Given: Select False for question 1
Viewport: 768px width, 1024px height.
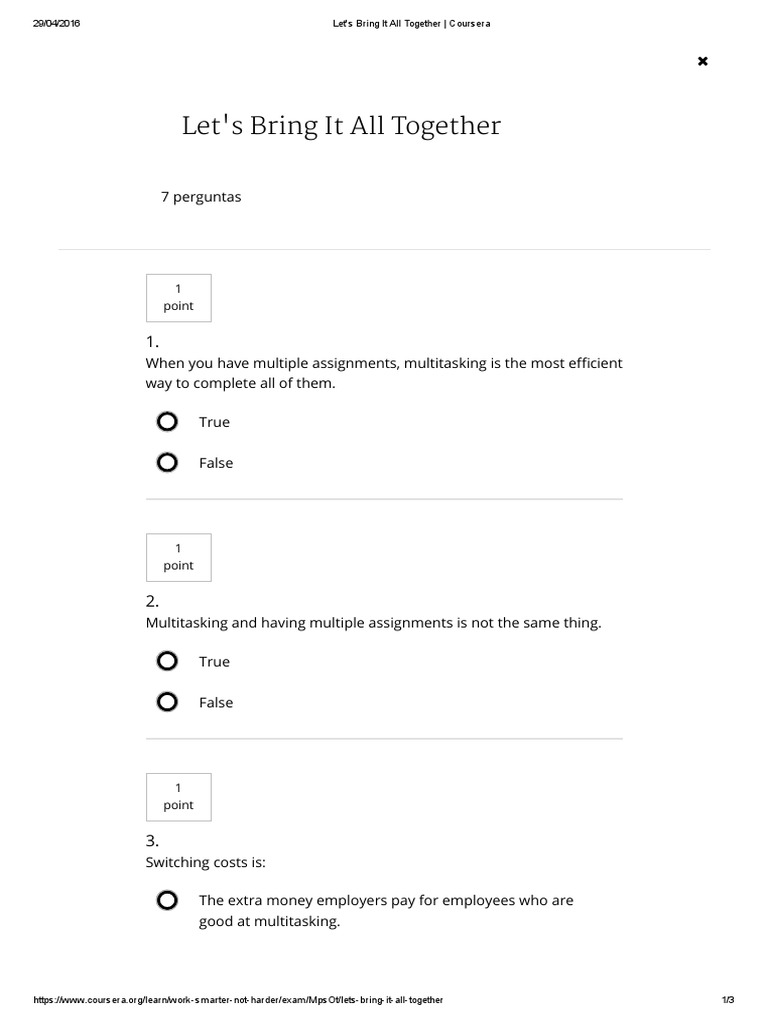Looking at the screenshot, I should 167,463.
